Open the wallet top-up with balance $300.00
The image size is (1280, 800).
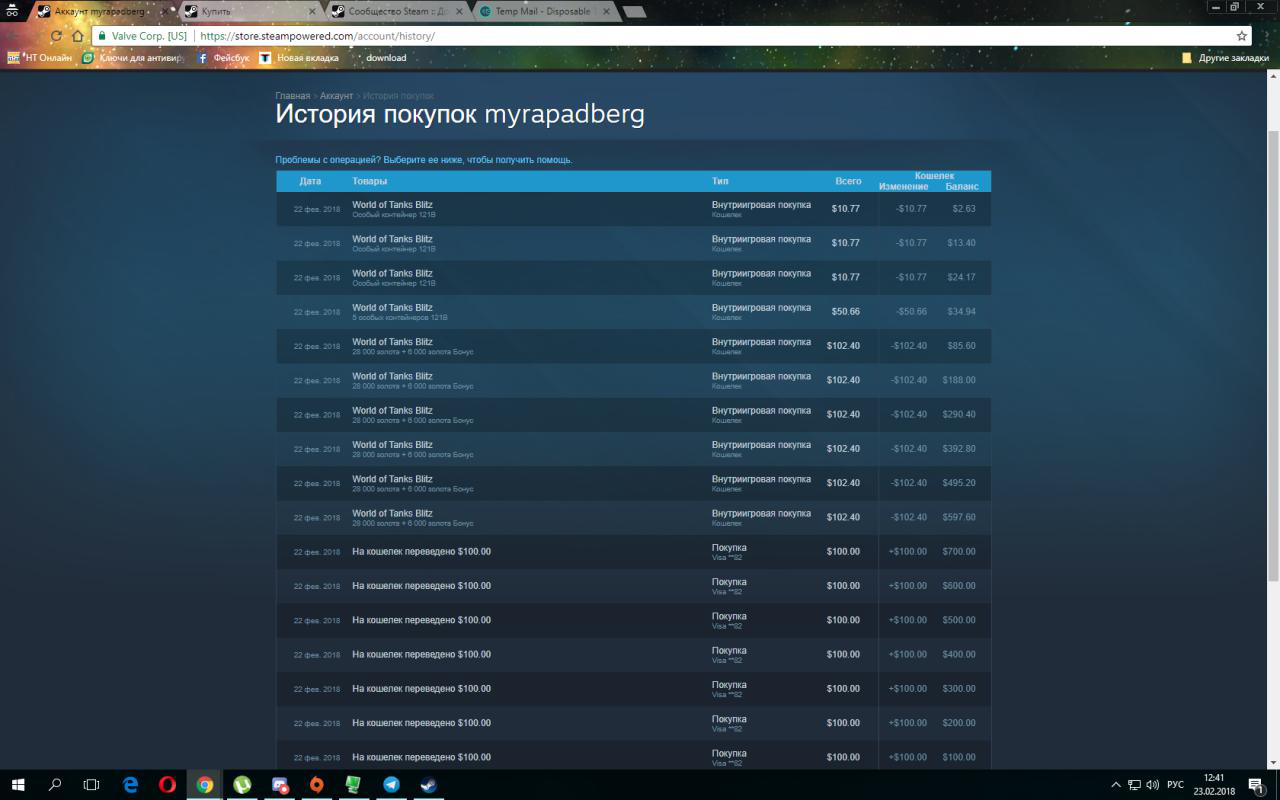coord(634,689)
